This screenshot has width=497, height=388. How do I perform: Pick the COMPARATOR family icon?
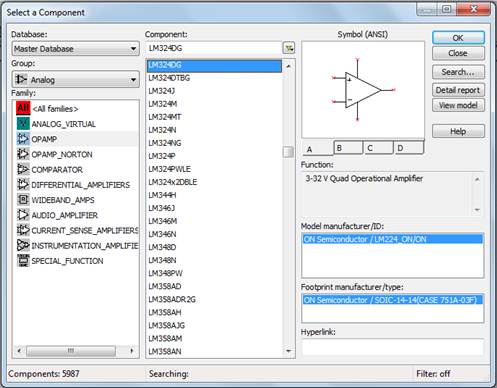point(23,169)
